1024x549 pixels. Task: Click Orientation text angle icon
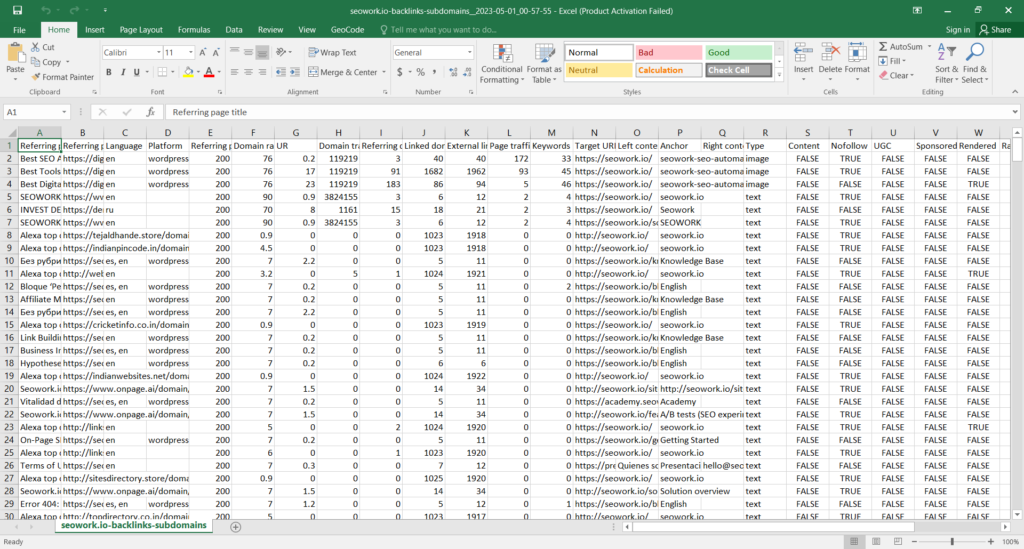tap(282, 52)
